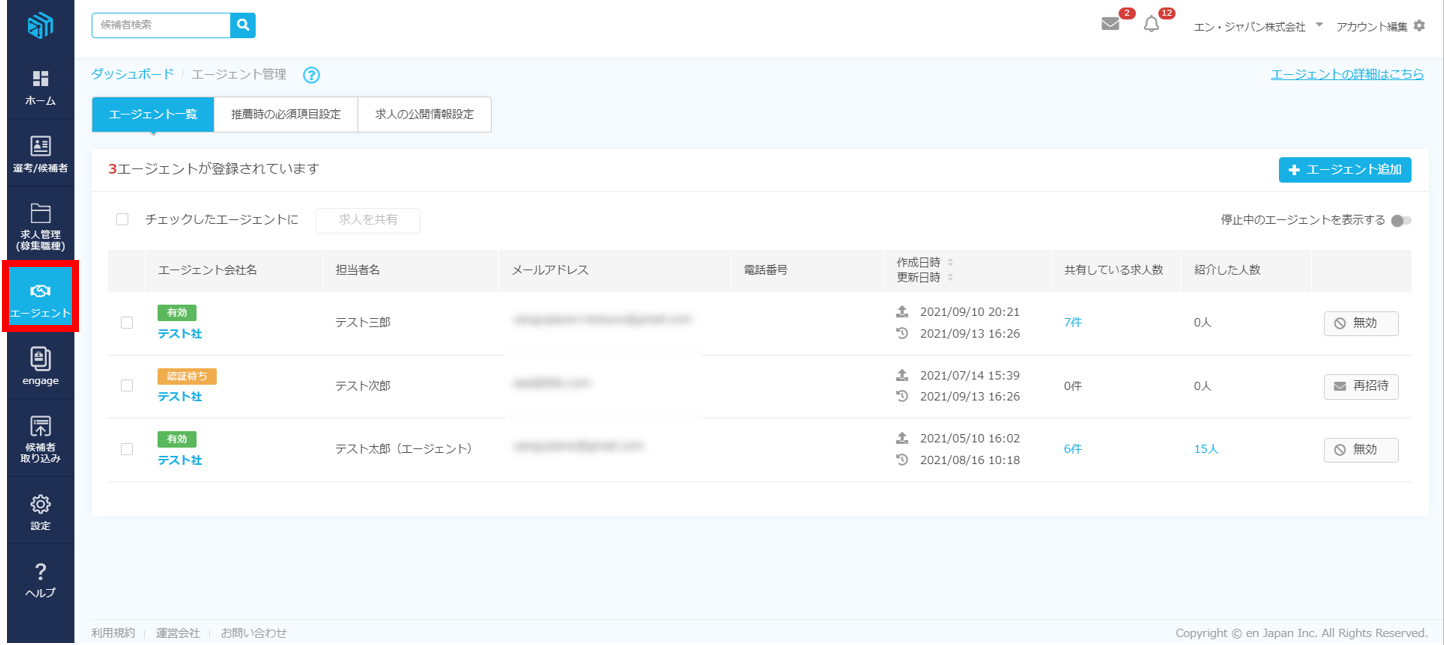Open the 選考/候補者 sidebar icon

[40, 147]
